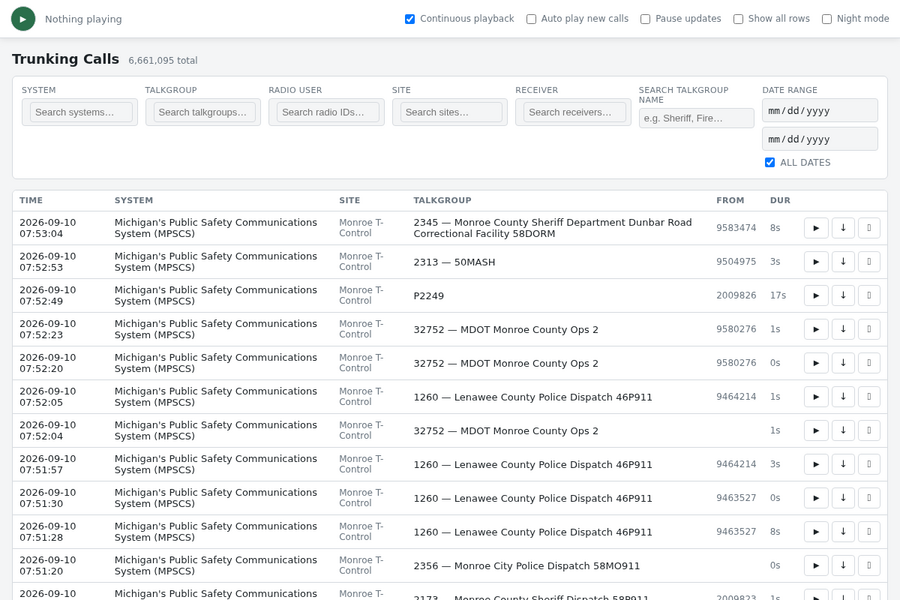Click radio ID 9504975
Viewport: 900px width, 600px height.
point(736,262)
